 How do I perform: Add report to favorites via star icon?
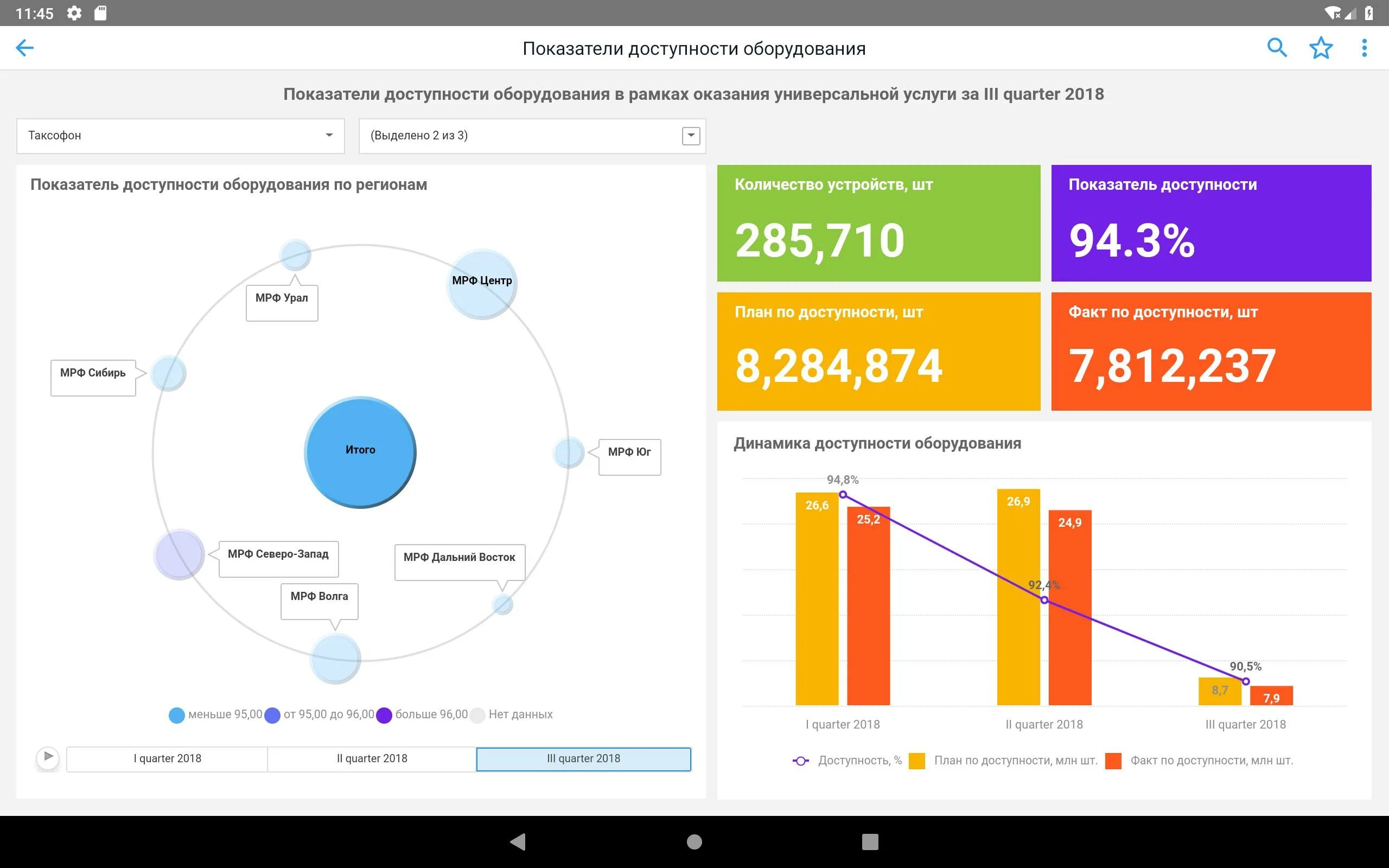click(1321, 48)
